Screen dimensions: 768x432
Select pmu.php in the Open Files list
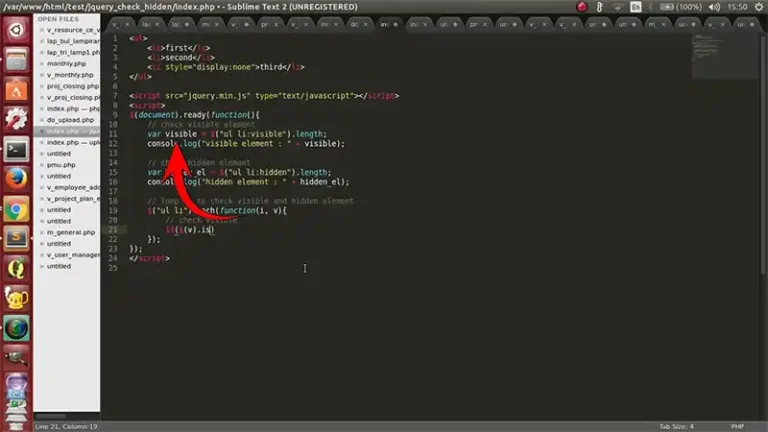click(x=61, y=165)
